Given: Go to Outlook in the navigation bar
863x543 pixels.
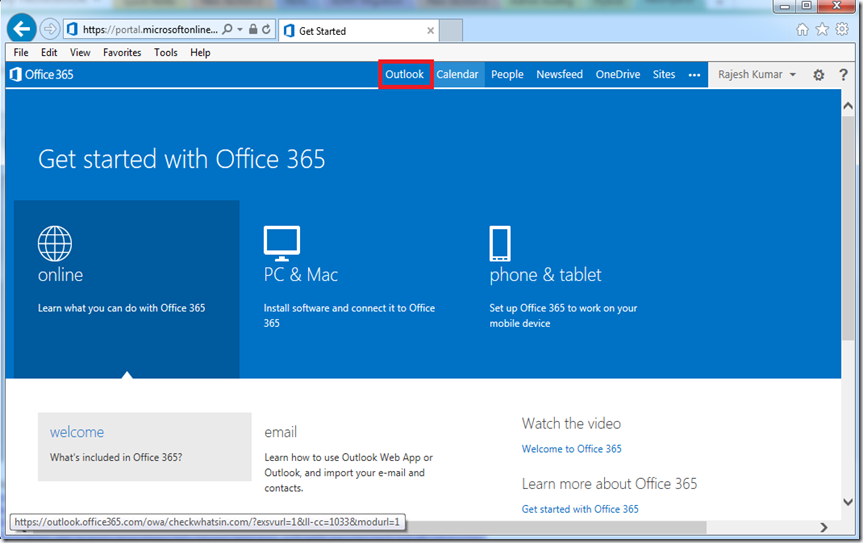Looking at the screenshot, I should pos(405,74).
